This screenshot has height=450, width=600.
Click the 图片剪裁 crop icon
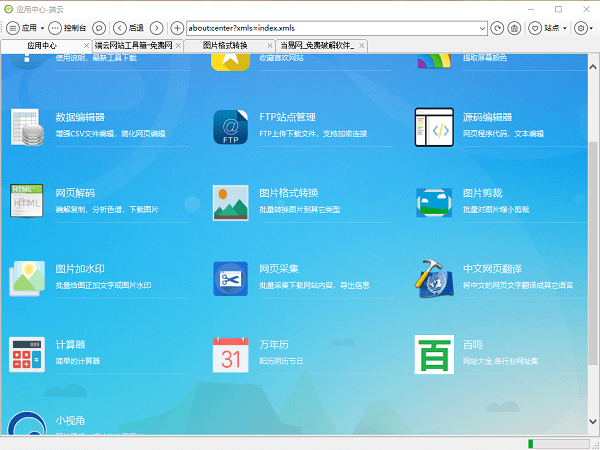point(434,202)
